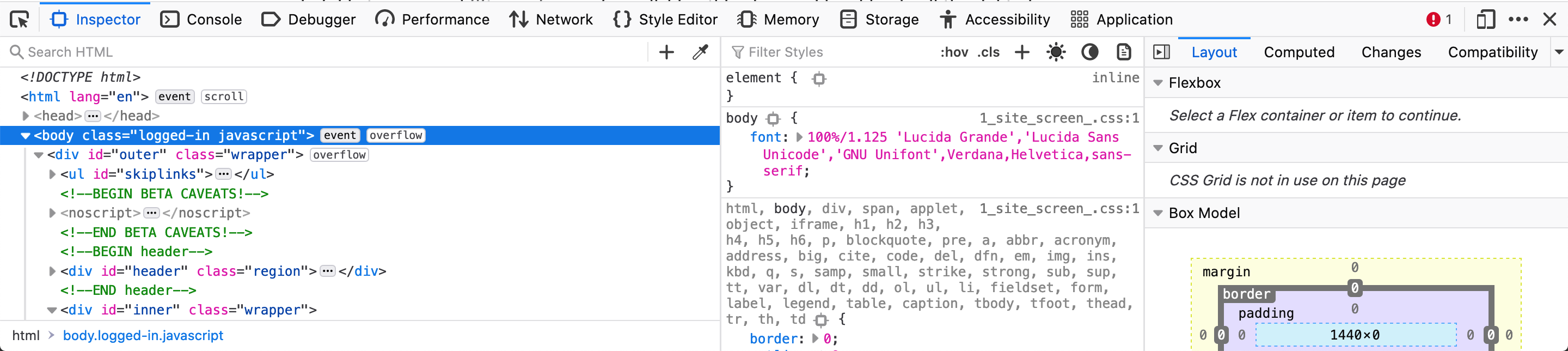Toggle print media simulation icon
Viewport: 1568px width, 351px height.
[1124, 52]
